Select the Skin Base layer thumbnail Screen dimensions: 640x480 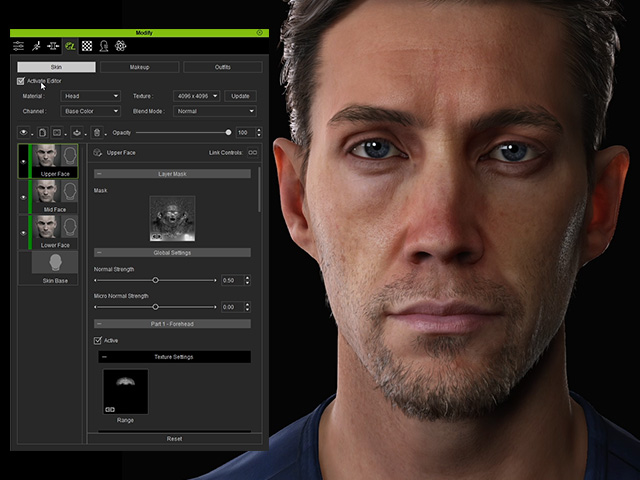(x=55, y=263)
